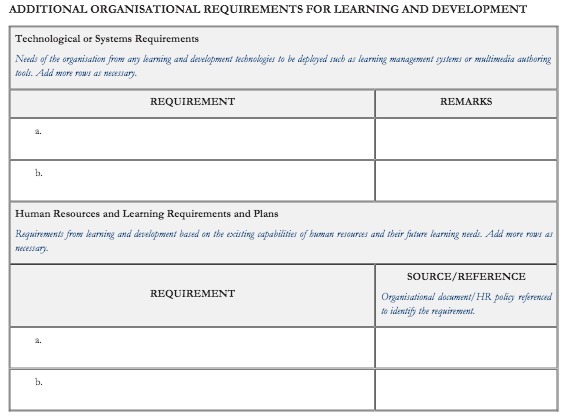Select the 'Technological or Systems Requirements' heading
The image size is (566, 420).
tap(107, 39)
